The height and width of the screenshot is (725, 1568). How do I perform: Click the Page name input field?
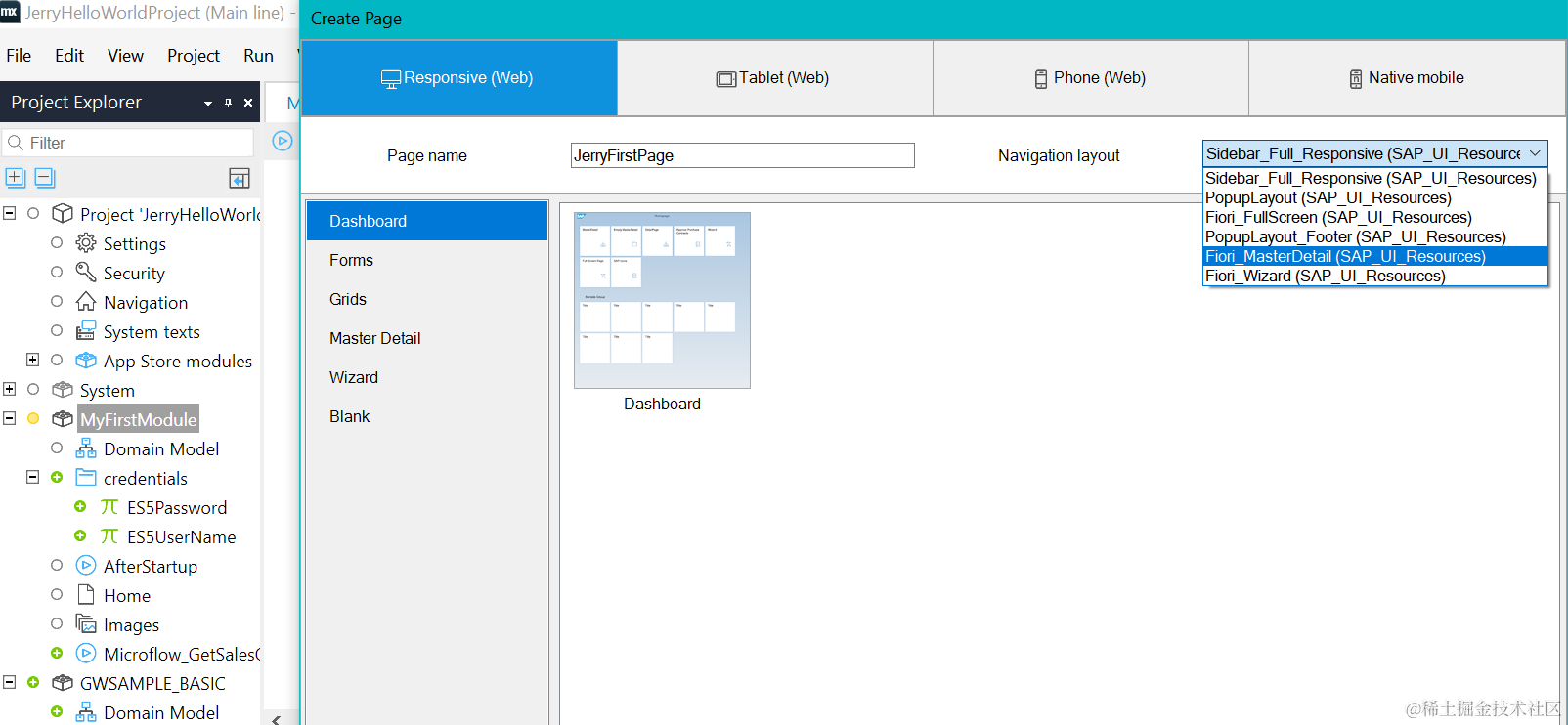(743, 155)
